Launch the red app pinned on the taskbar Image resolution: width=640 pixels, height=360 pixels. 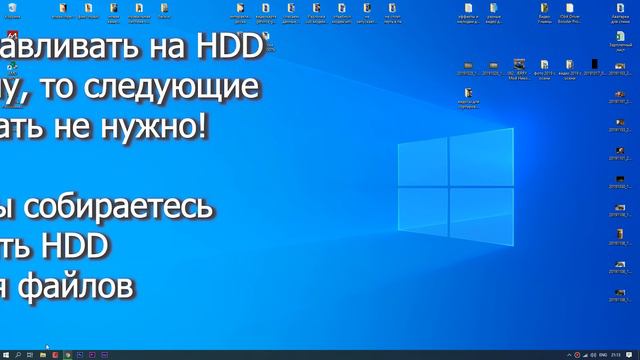click(55, 355)
